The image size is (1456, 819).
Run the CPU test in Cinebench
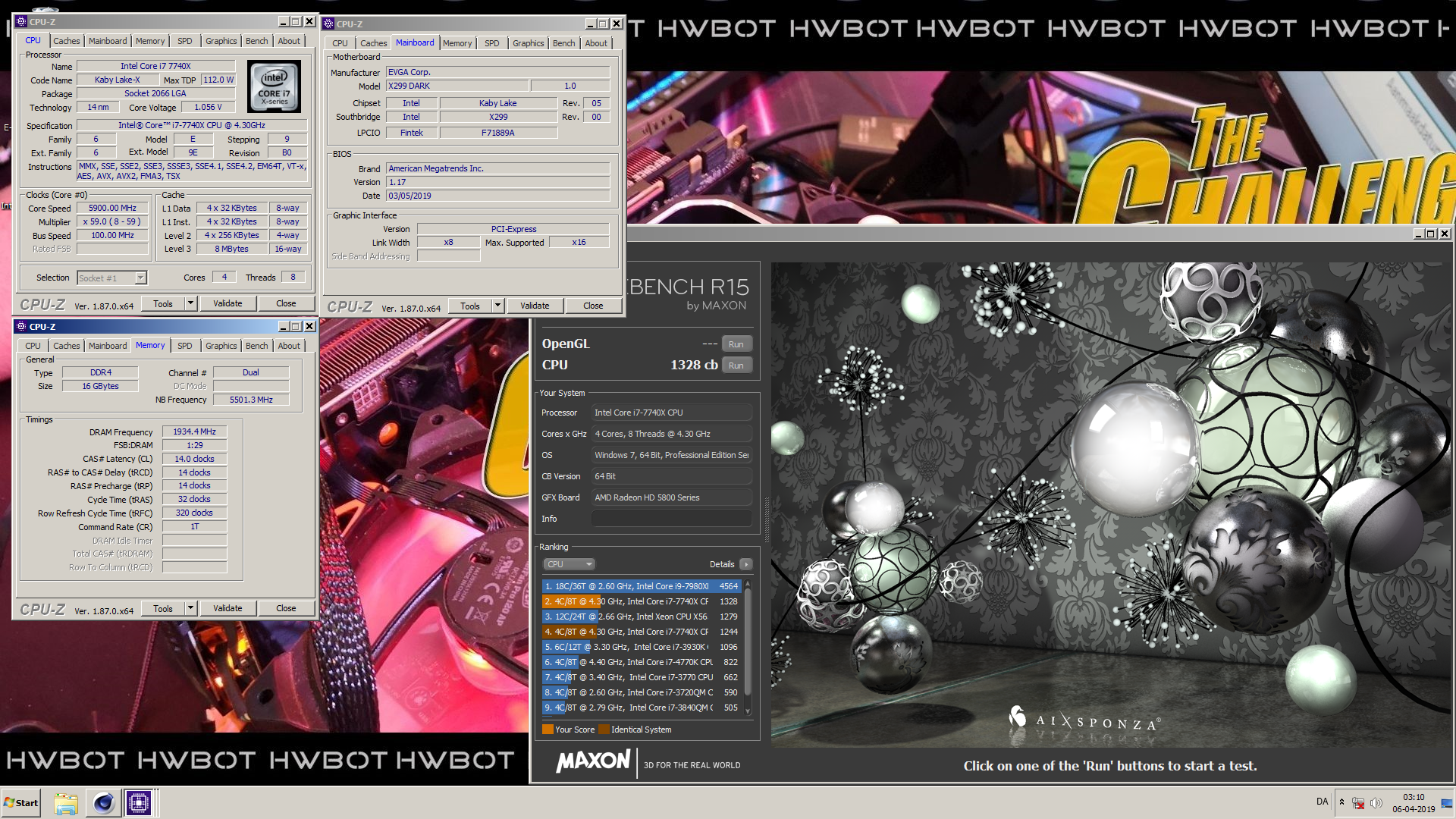coord(736,366)
